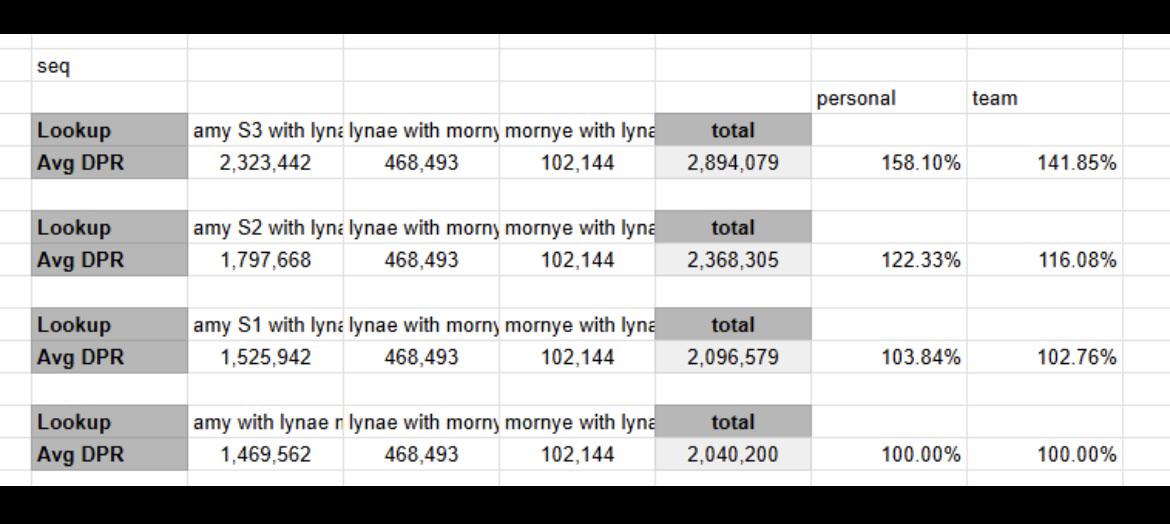The image size is (1170, 524).
Task: Click the value 1,469,562
Action: tap(266, 454)
